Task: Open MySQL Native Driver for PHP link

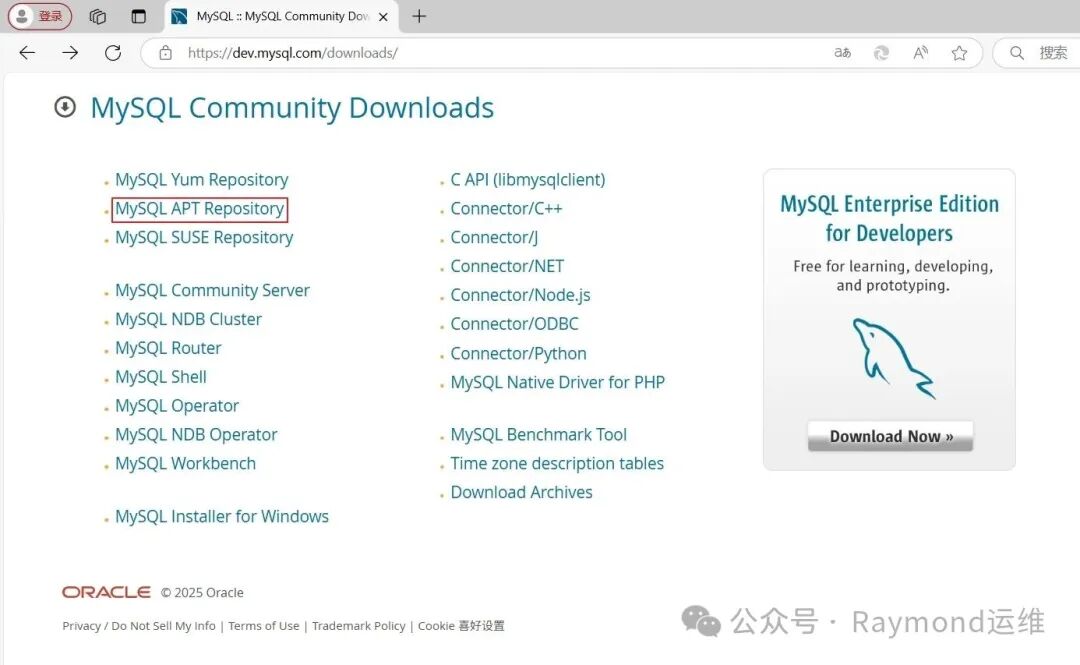Action: click(x=558, y=382)
